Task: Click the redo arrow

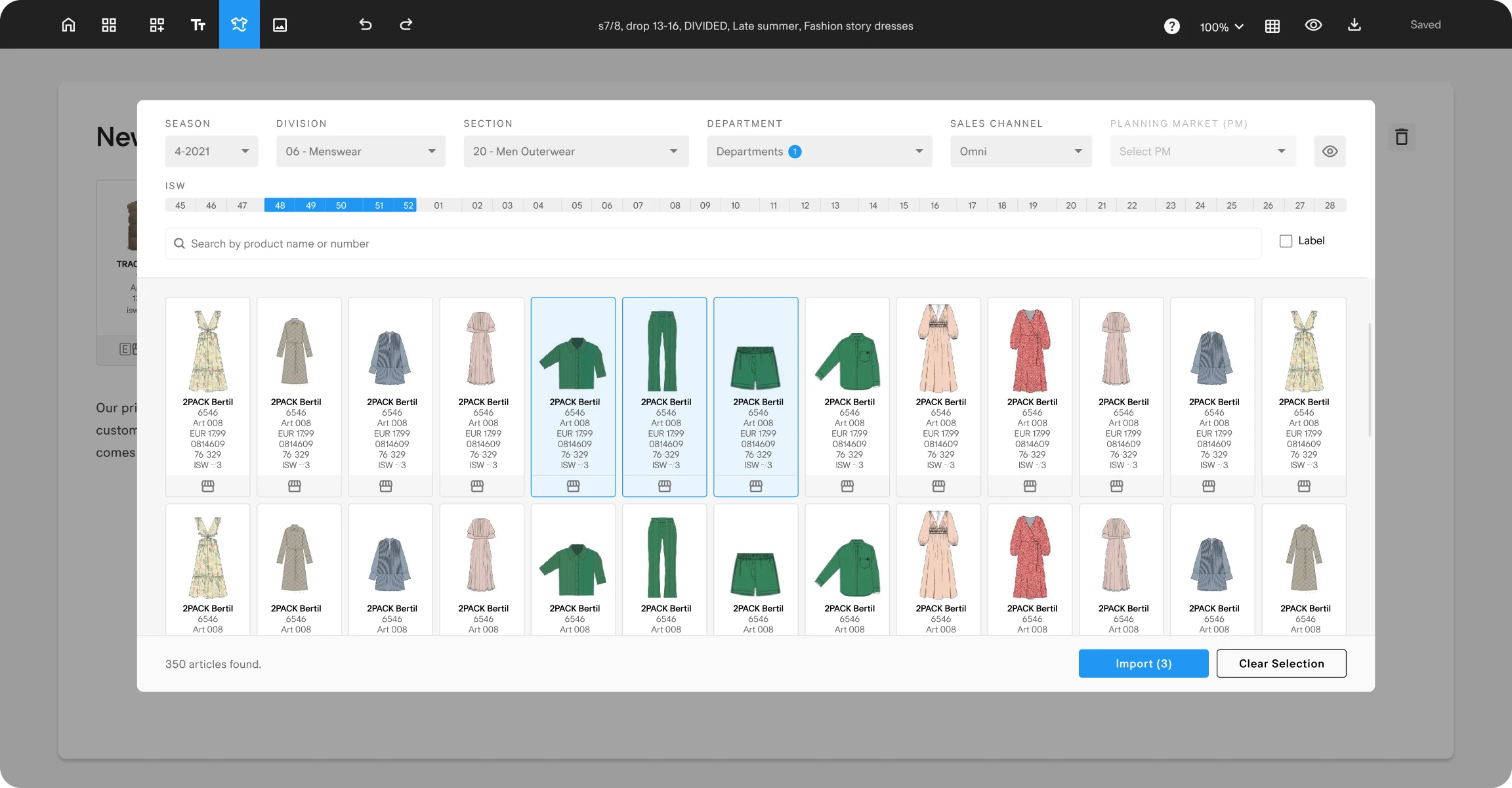Action: (x=406, y=25)
